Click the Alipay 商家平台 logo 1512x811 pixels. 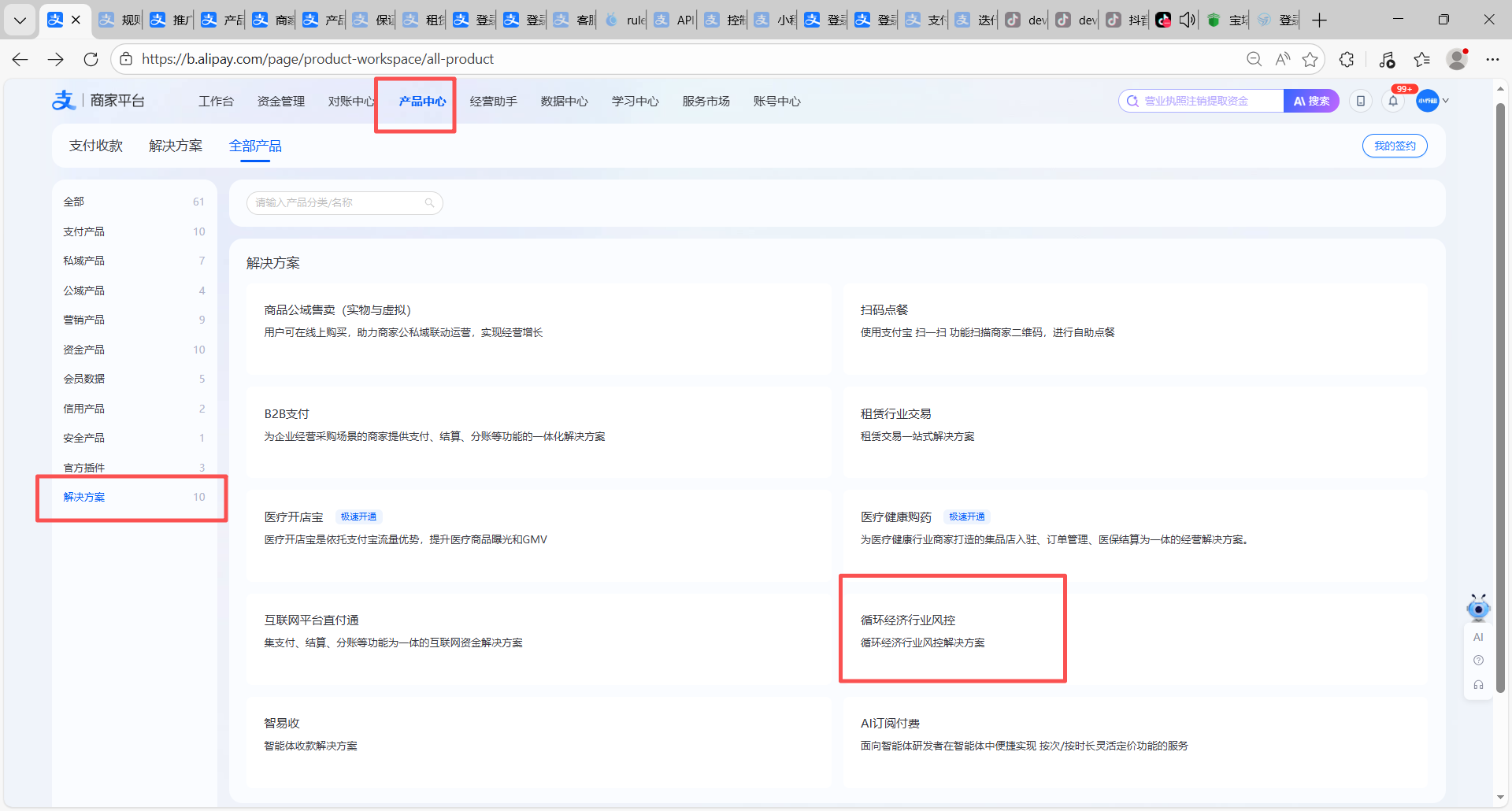pos(98,101)
